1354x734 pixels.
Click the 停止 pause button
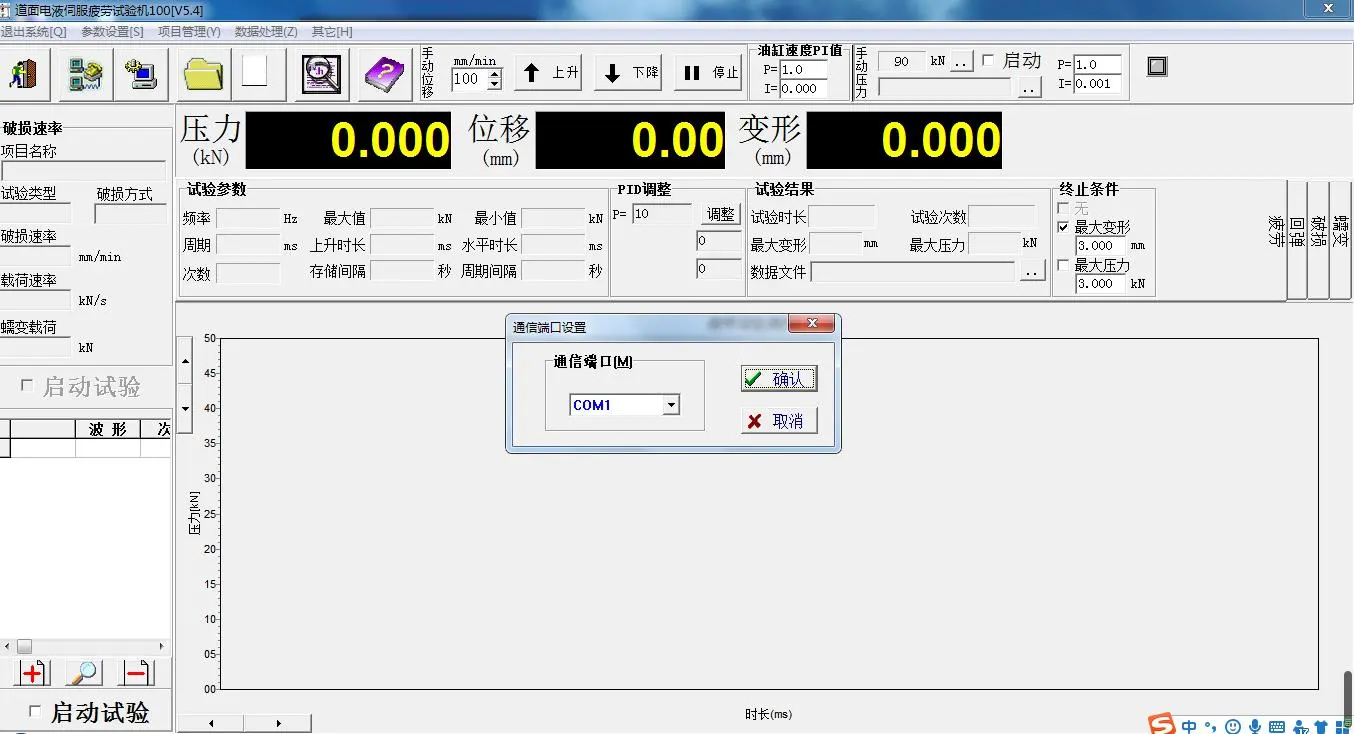708,72
